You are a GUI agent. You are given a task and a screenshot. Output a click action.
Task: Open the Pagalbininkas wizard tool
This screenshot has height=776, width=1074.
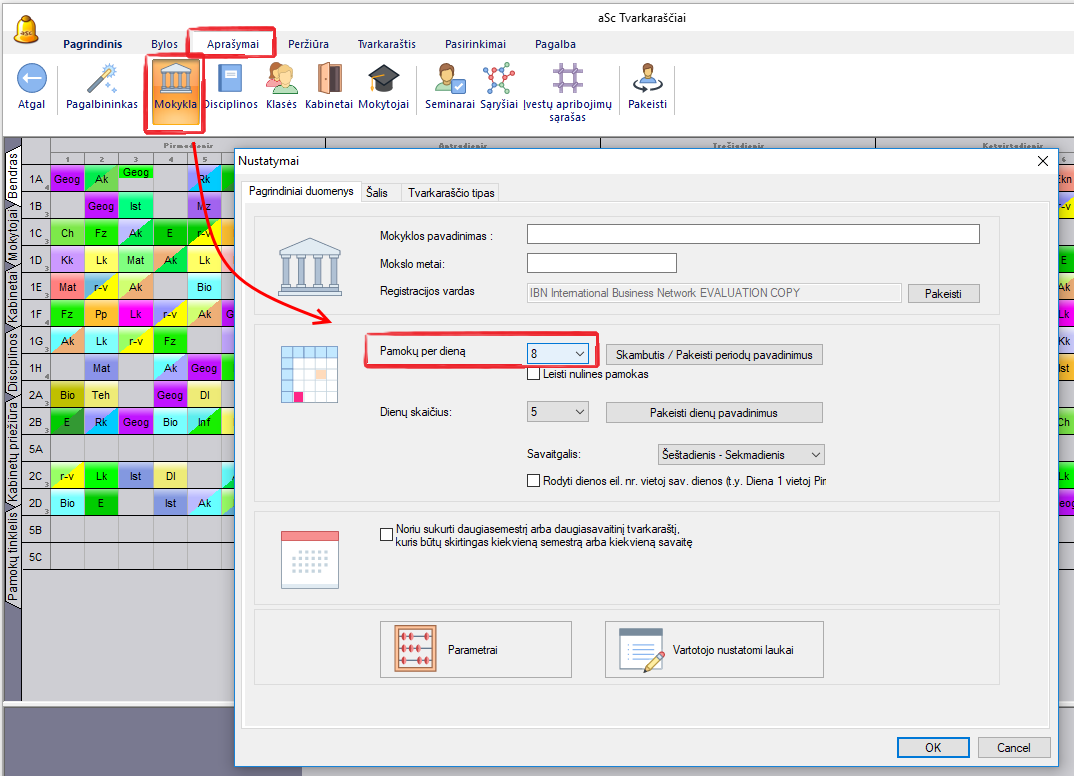click(x=102, y=80)
